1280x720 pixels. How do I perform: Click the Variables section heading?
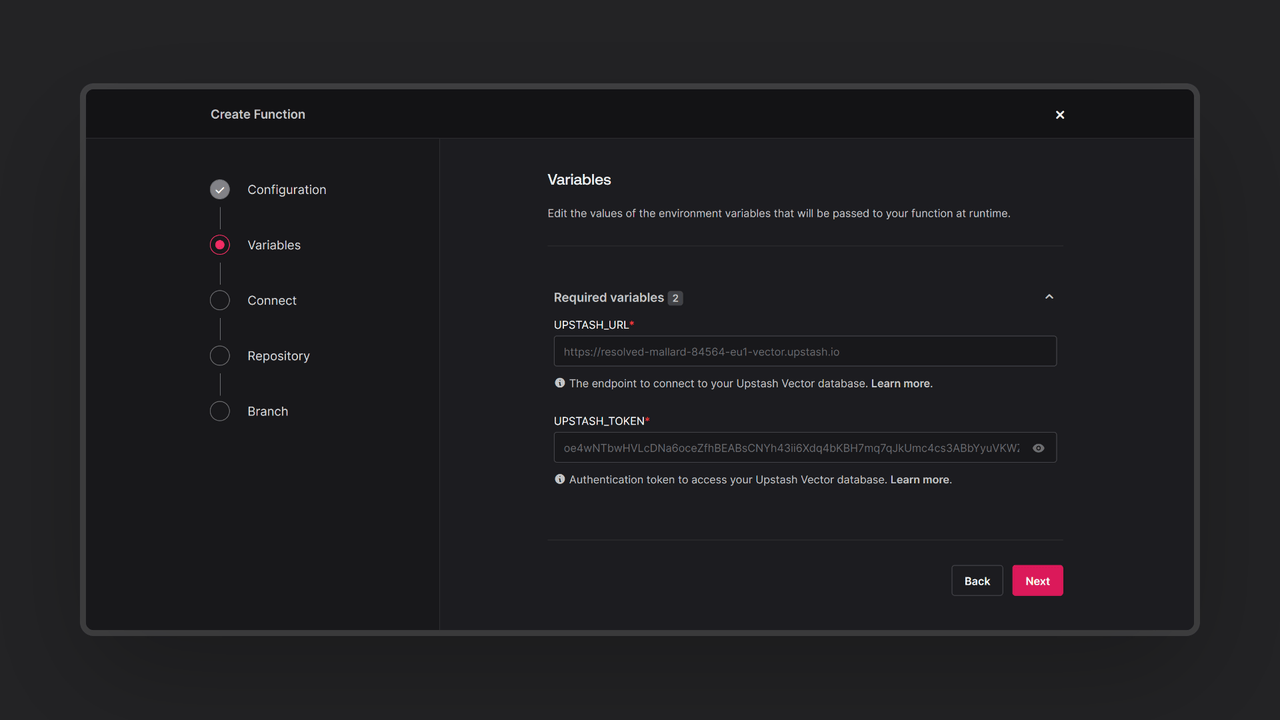click(x=579, y=180)
